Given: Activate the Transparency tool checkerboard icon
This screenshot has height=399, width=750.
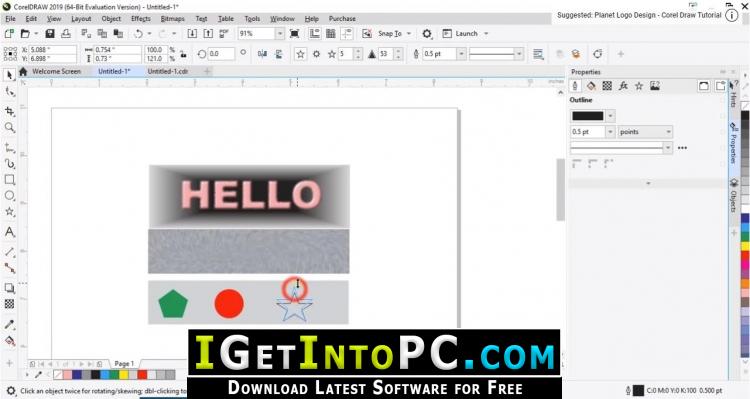Looking at the screenshot, I should 10,304.
